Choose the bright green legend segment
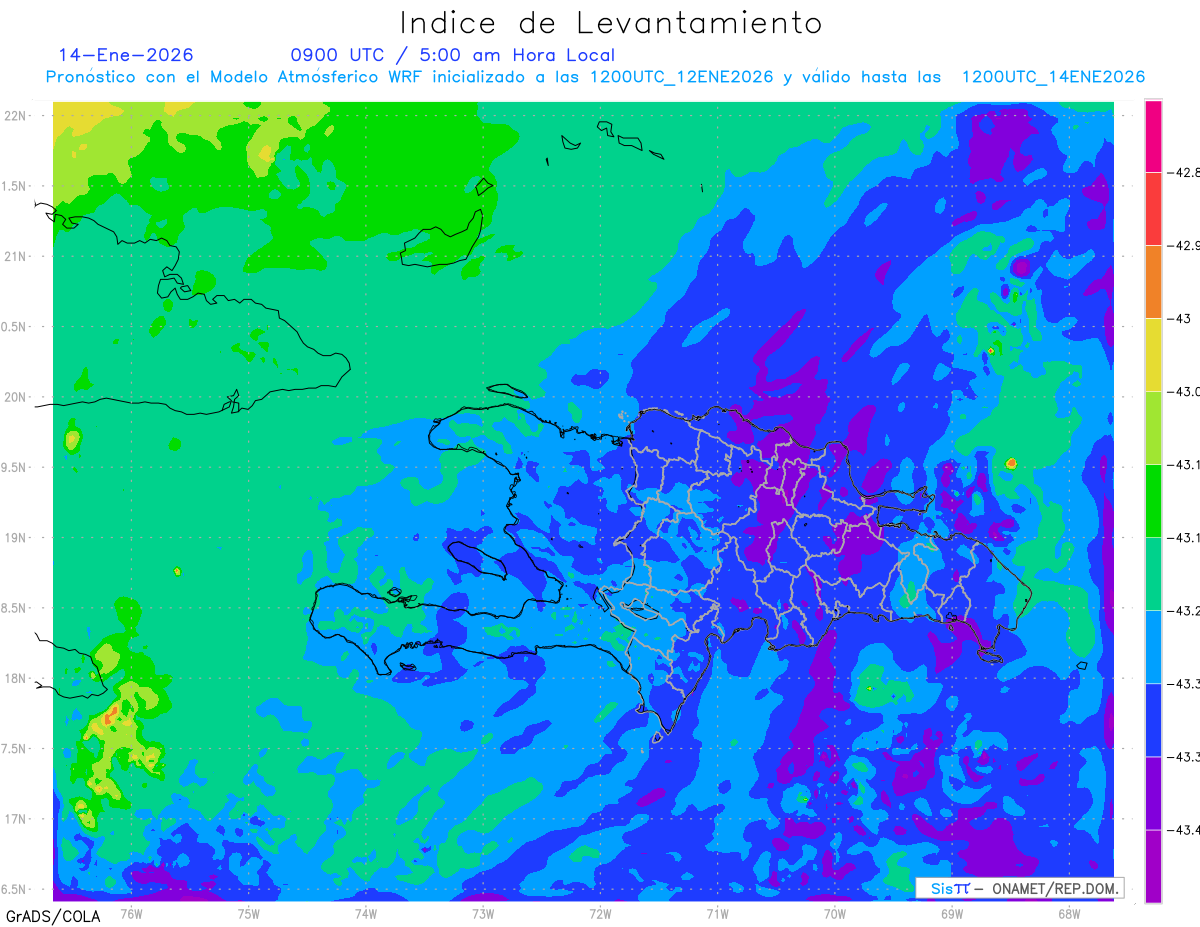The height and width of the screenshot is (927, 1200). tap(1153, 501)
